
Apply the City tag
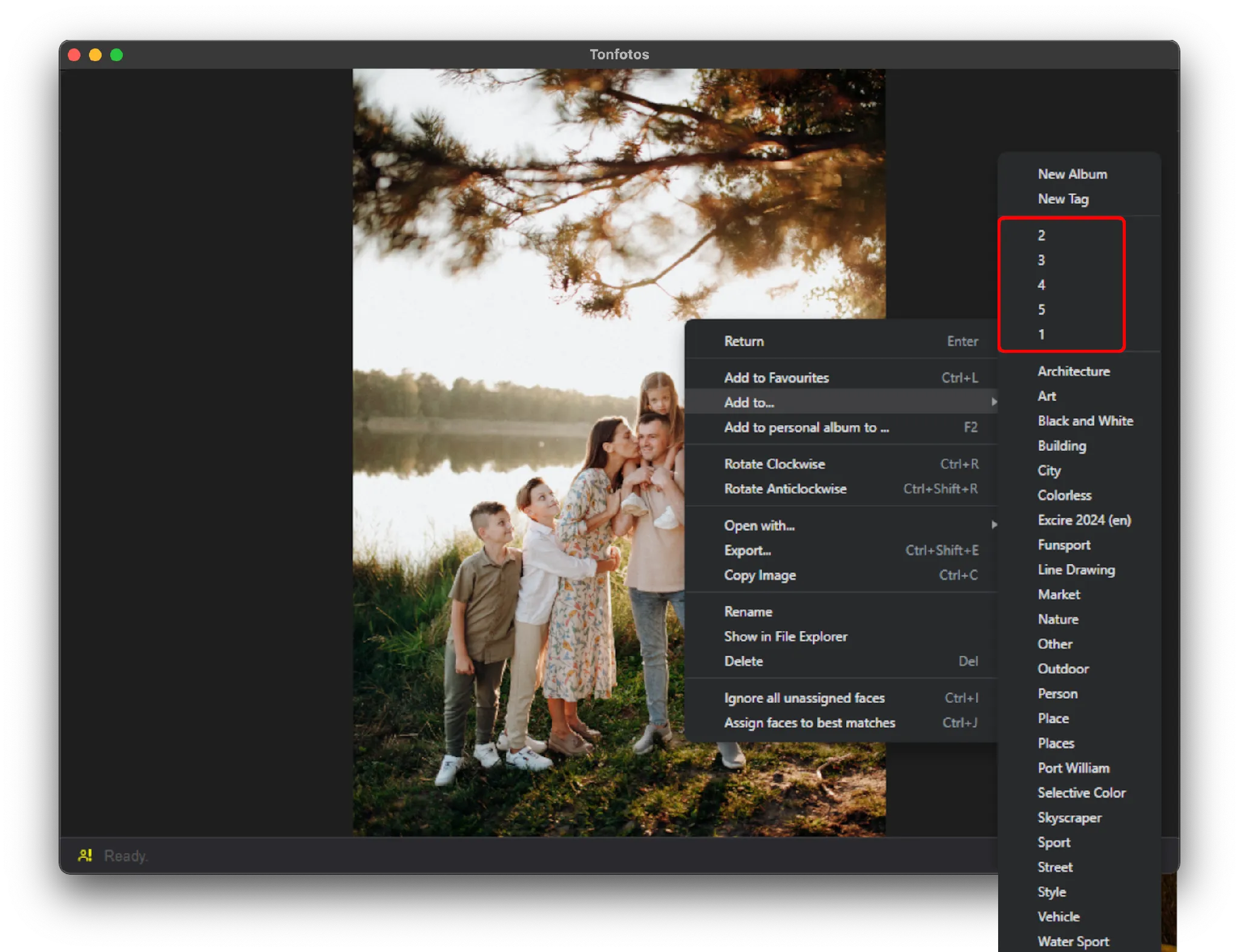click(1079, 470)
